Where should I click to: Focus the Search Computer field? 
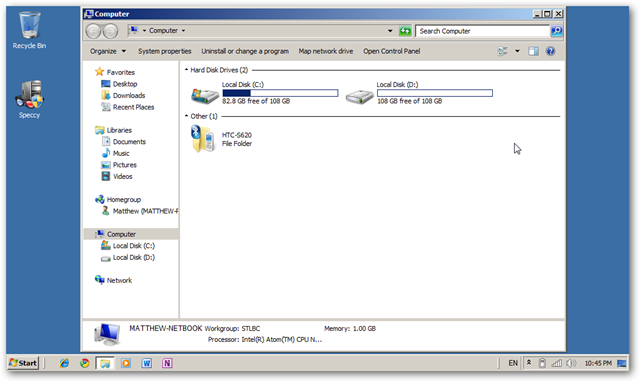point(482,31)
